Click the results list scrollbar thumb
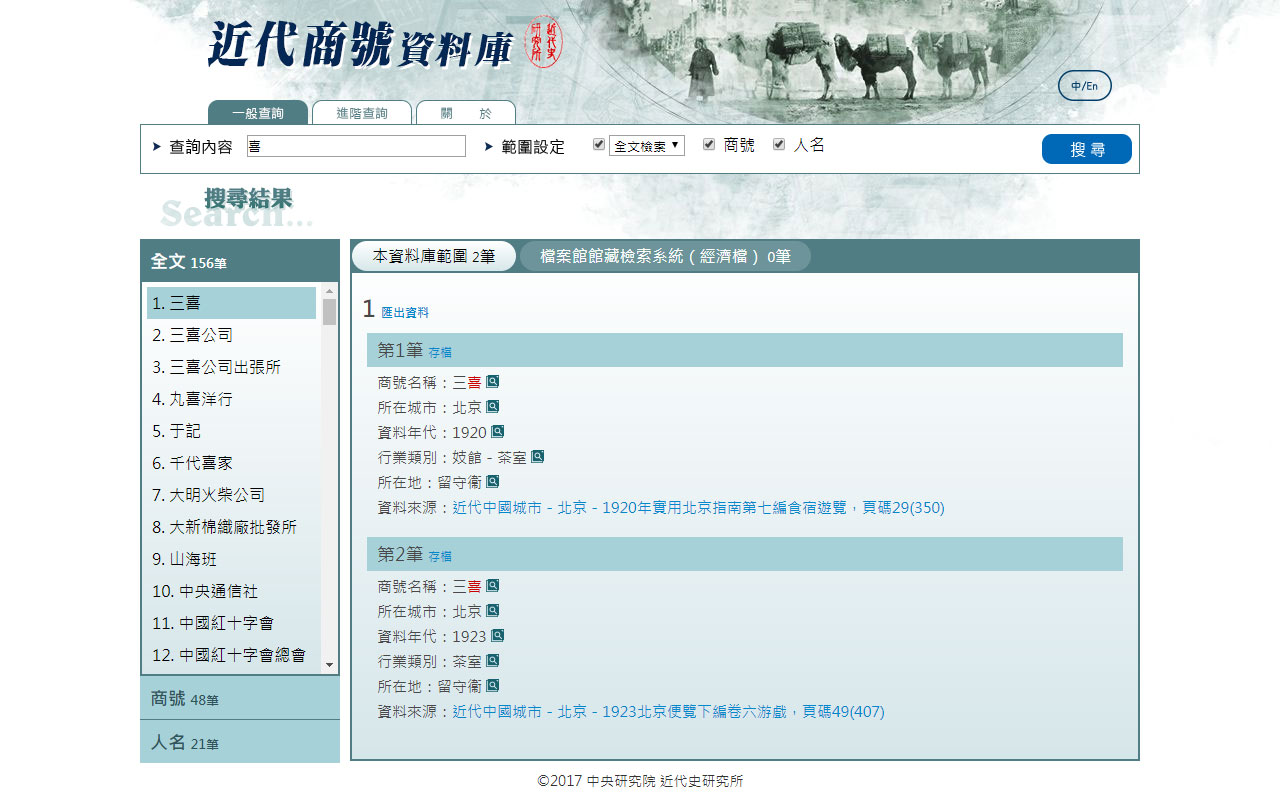 329,311
